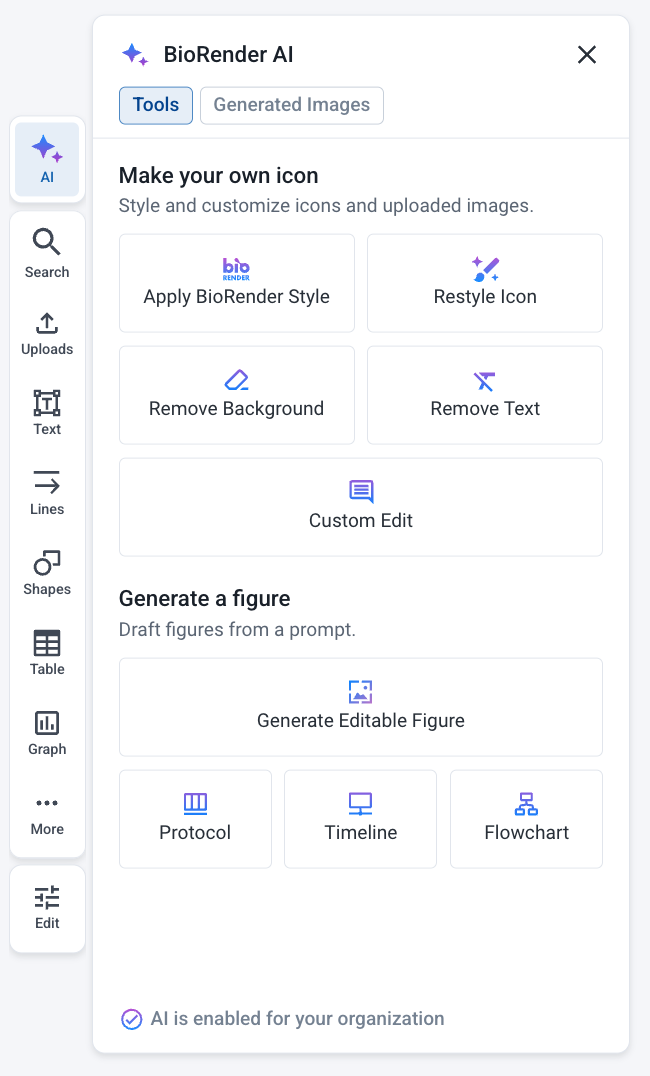Select the Remove Background tool

237,395
